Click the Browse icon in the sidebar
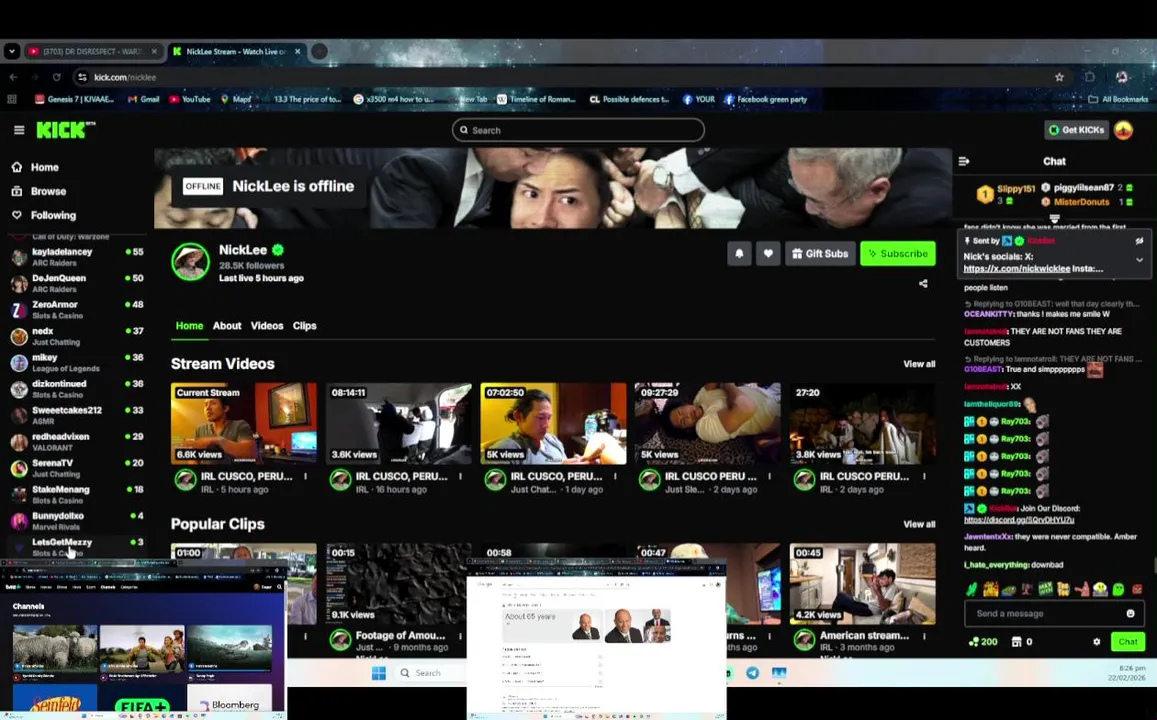1157x720 pixels. tap(17, 191)
